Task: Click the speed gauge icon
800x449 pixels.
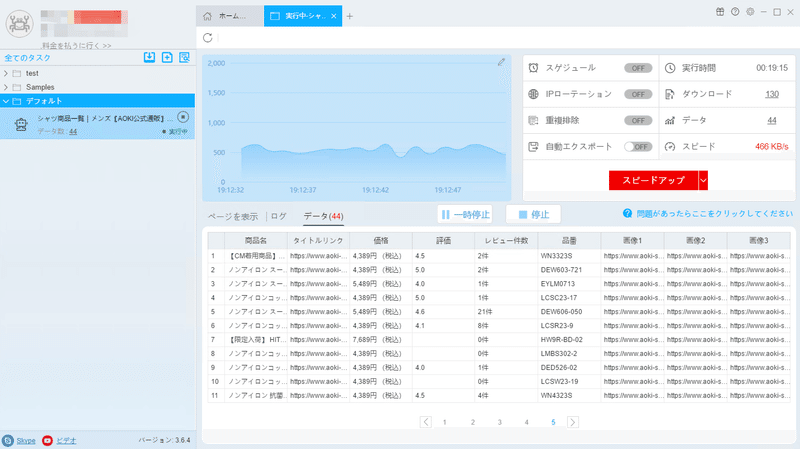Action: coord(670,146)
